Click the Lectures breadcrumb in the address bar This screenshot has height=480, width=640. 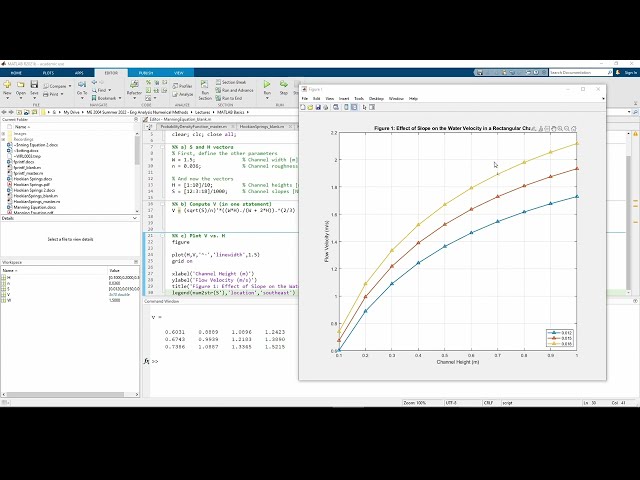click(202, 112)
